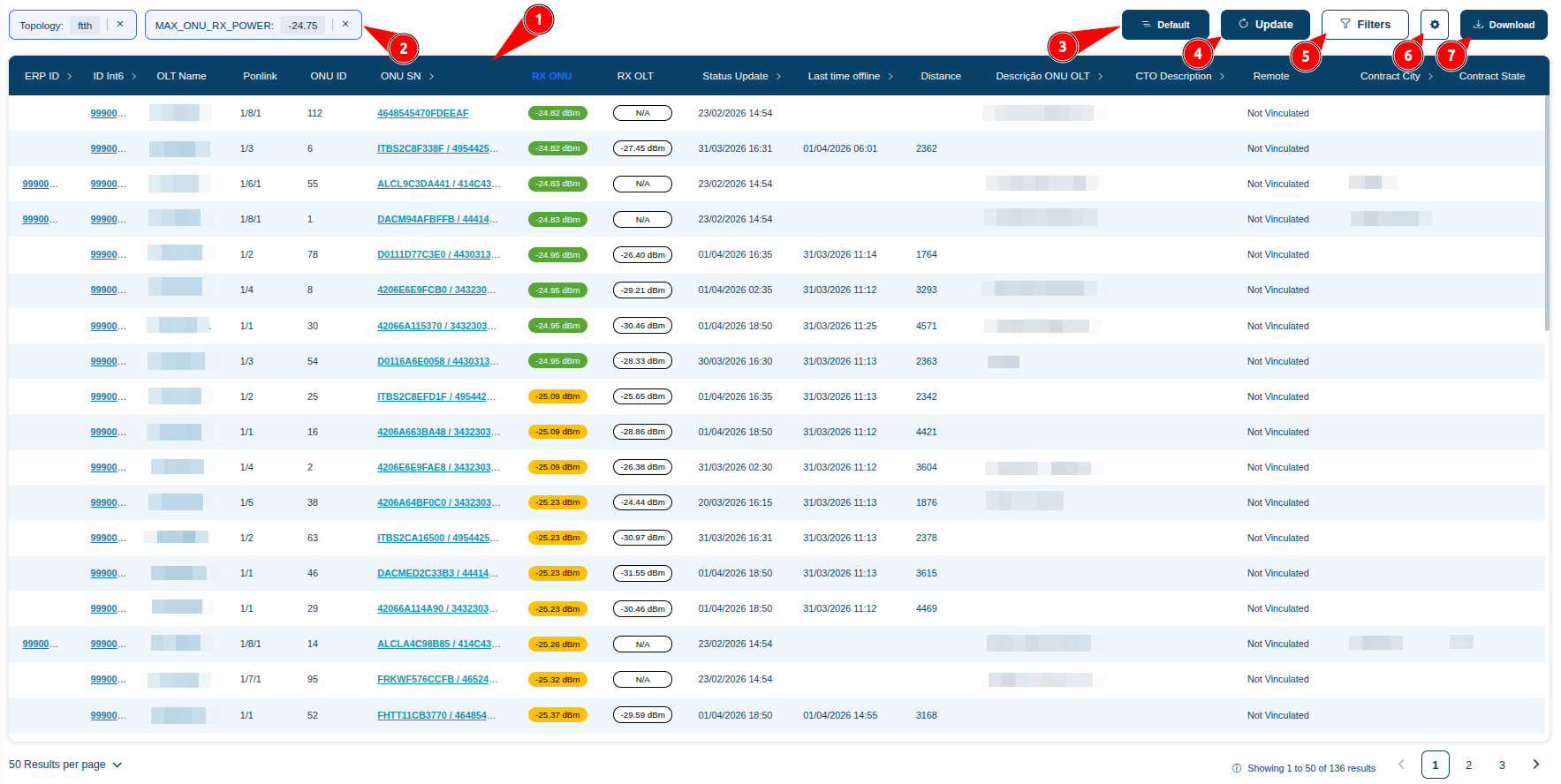The width and height of the screenshot is (1561, 784).
Task: Expand the Descrição ONU OLT column chevron
Action: [x=1101, y=77]
